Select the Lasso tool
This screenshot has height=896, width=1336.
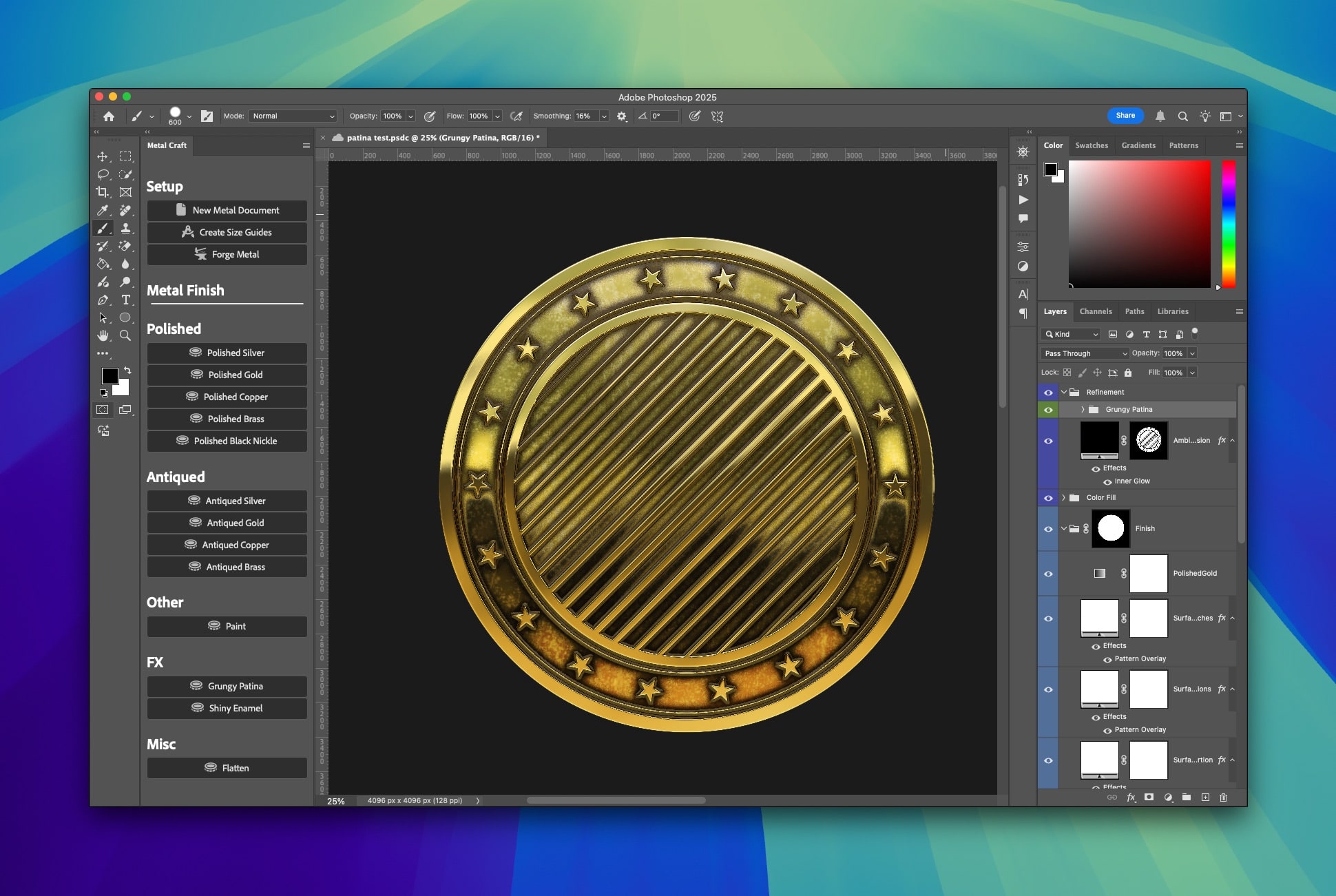(103, 174)
